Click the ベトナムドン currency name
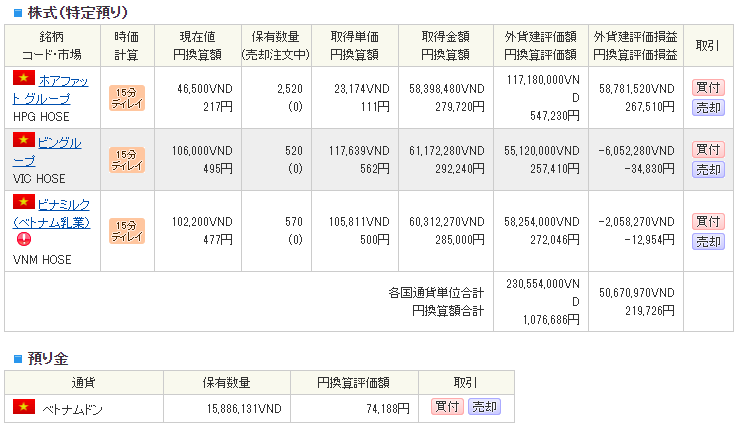Image resolution: width=740 pixels, height=432 pixels. tap(72, 409)
